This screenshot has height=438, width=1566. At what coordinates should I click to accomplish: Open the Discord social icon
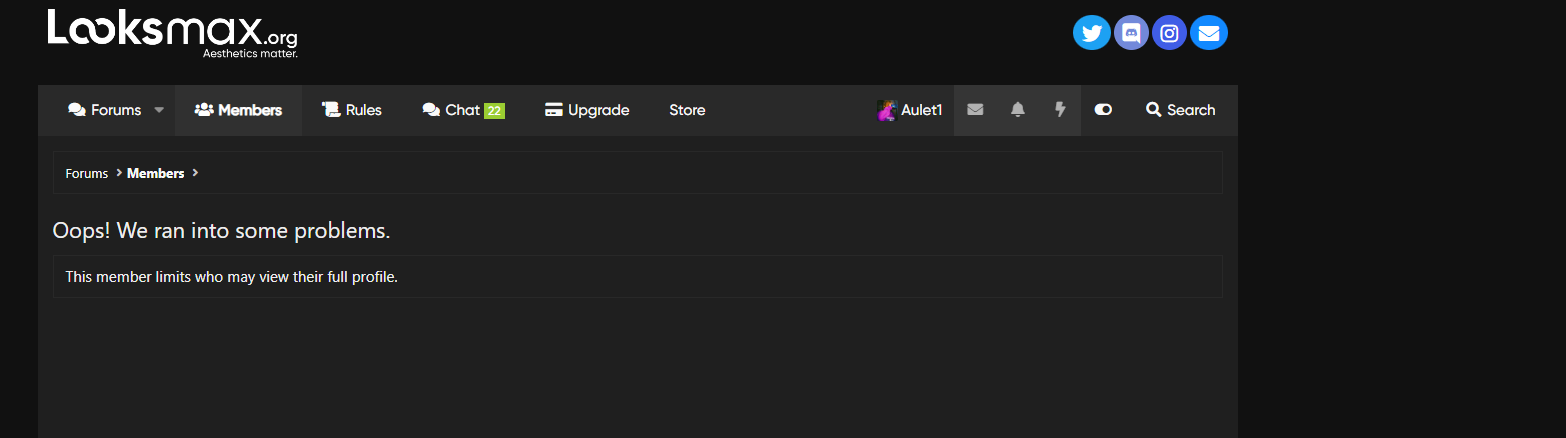coord(1131,33)
